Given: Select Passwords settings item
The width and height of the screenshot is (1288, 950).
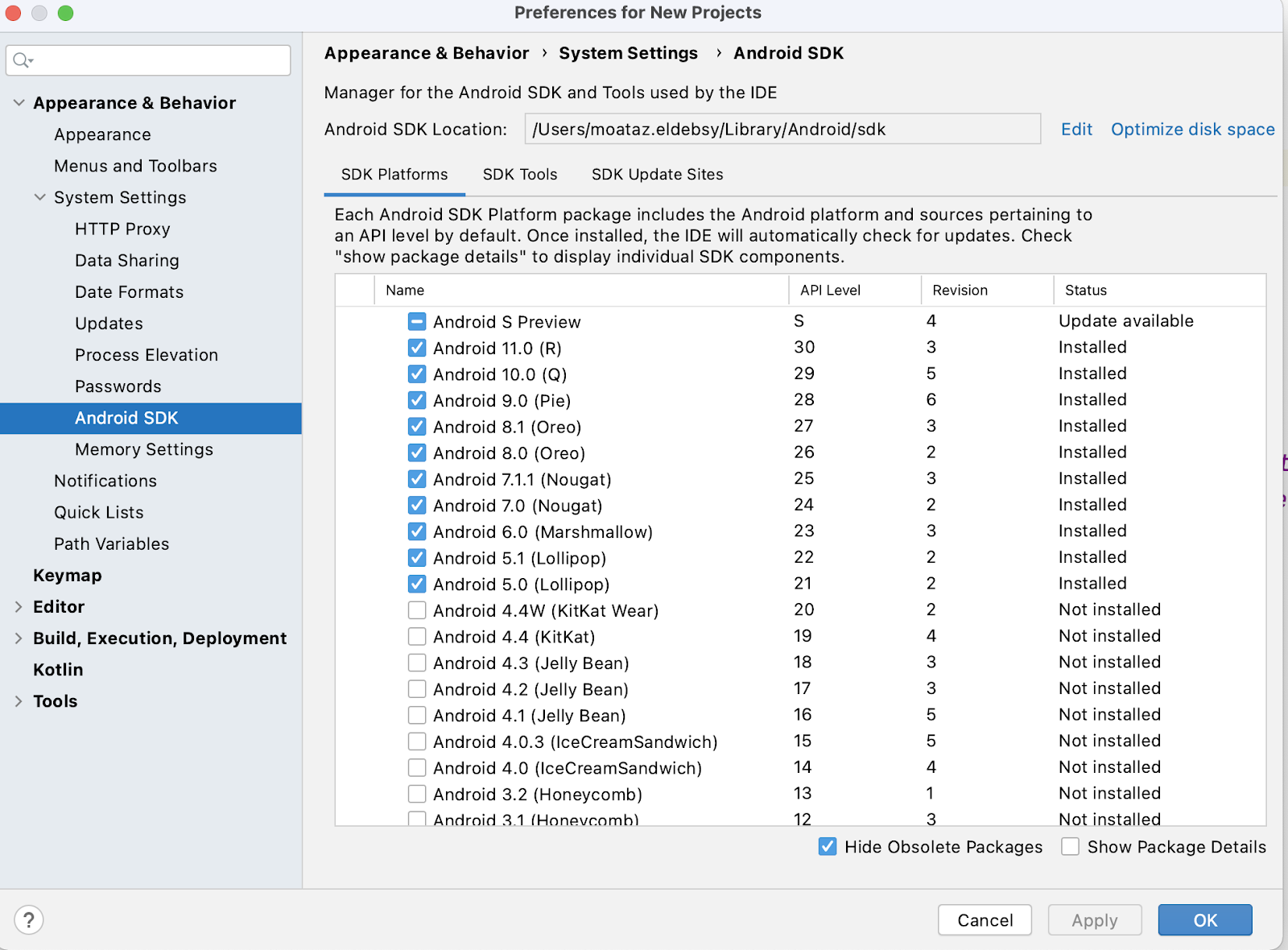Looking at the screenshot, I should [118, 386].
